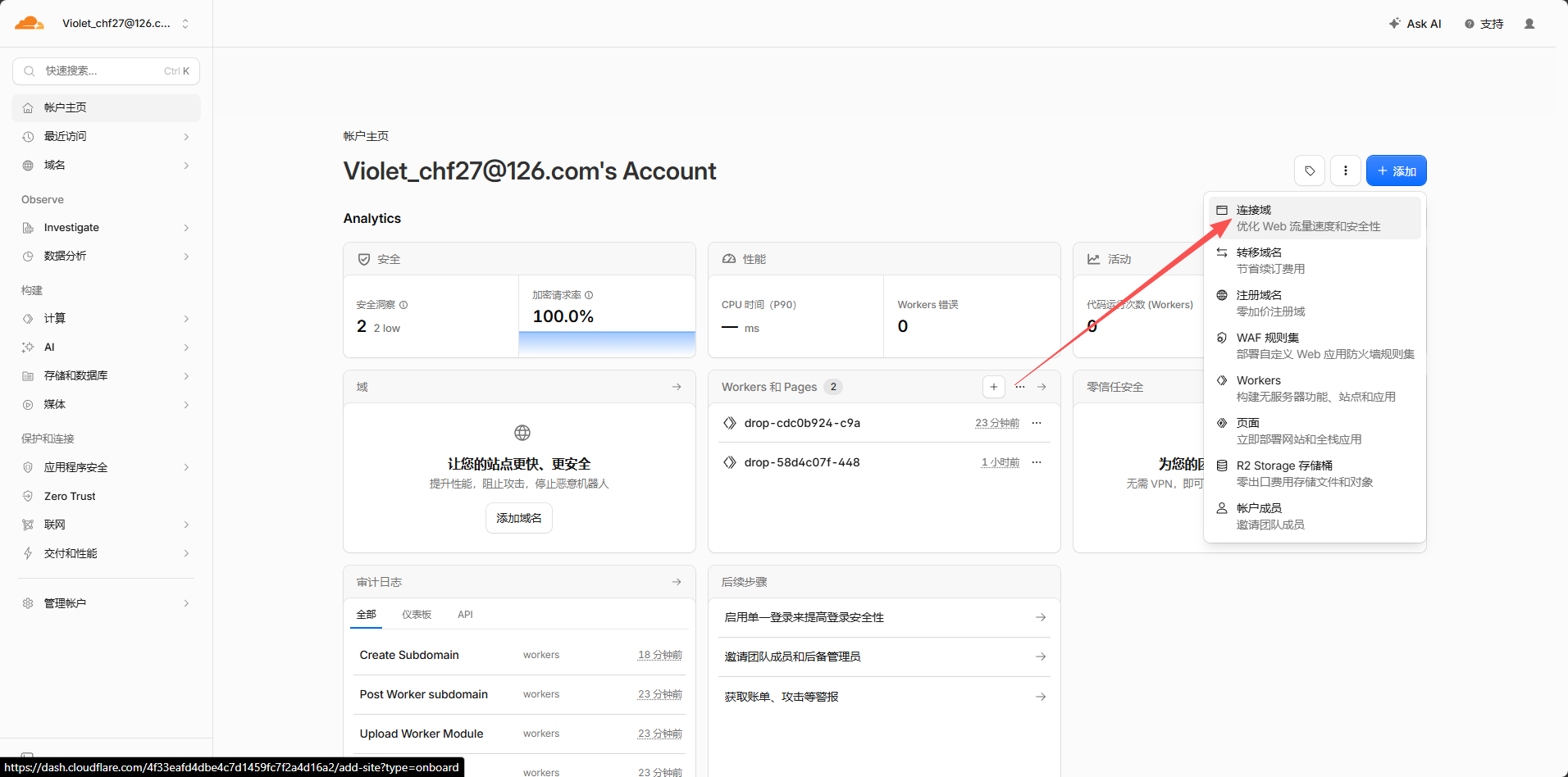Image resolution: width=1568 pixels, height=777 pixels.
Task: Click the 管理帐户 gear icon
Action: 28,603
